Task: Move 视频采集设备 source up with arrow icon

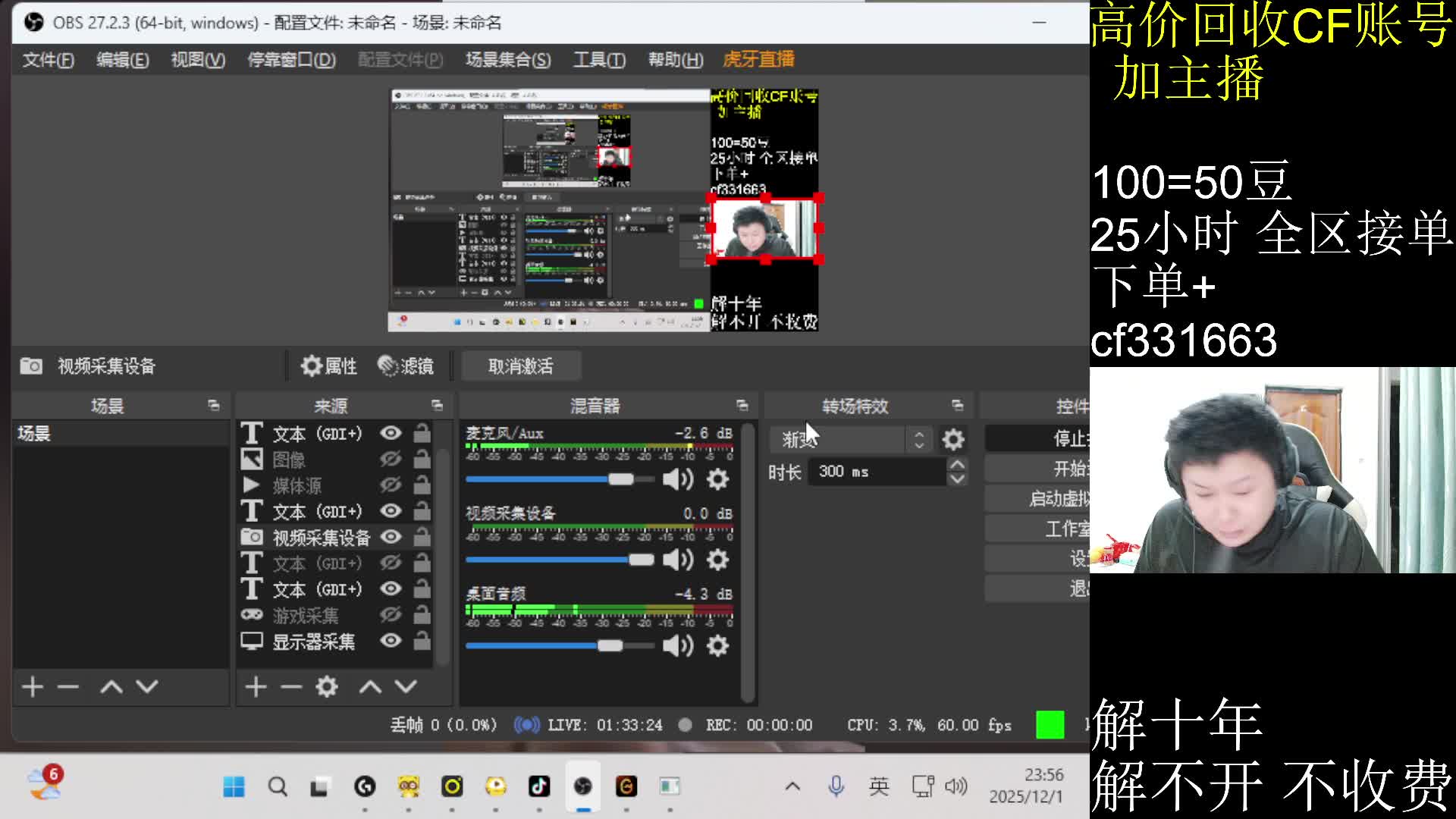Action: (370, 686)
